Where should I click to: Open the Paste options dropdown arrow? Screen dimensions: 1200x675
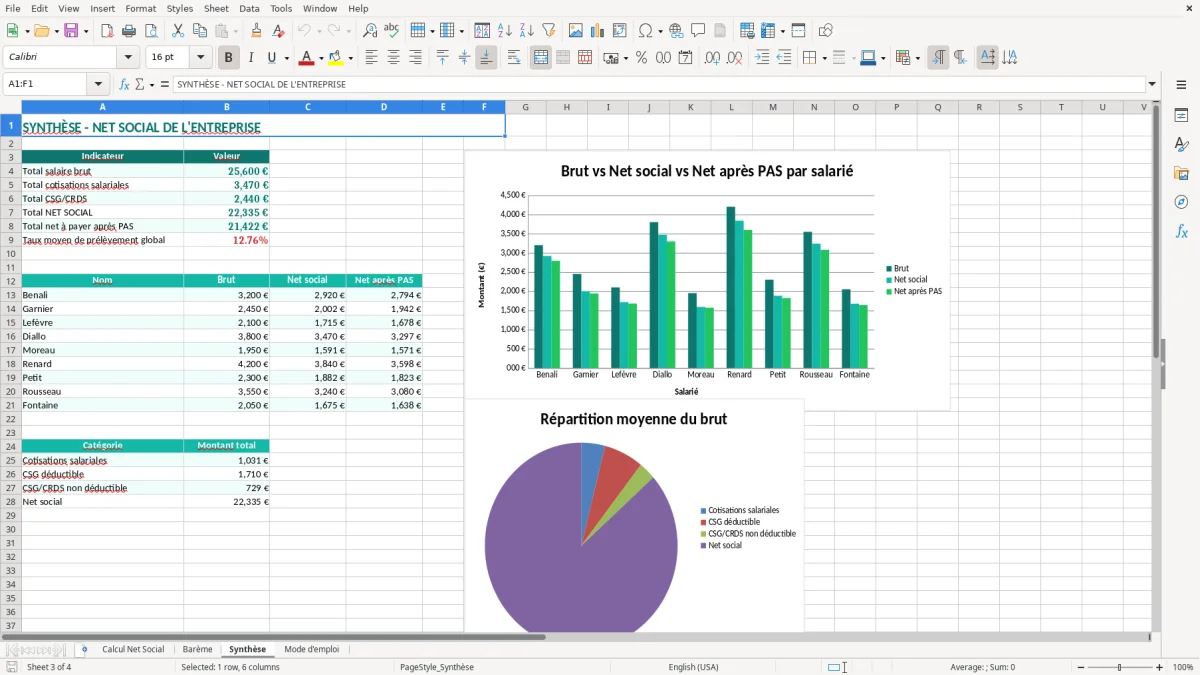click(234, 31)
